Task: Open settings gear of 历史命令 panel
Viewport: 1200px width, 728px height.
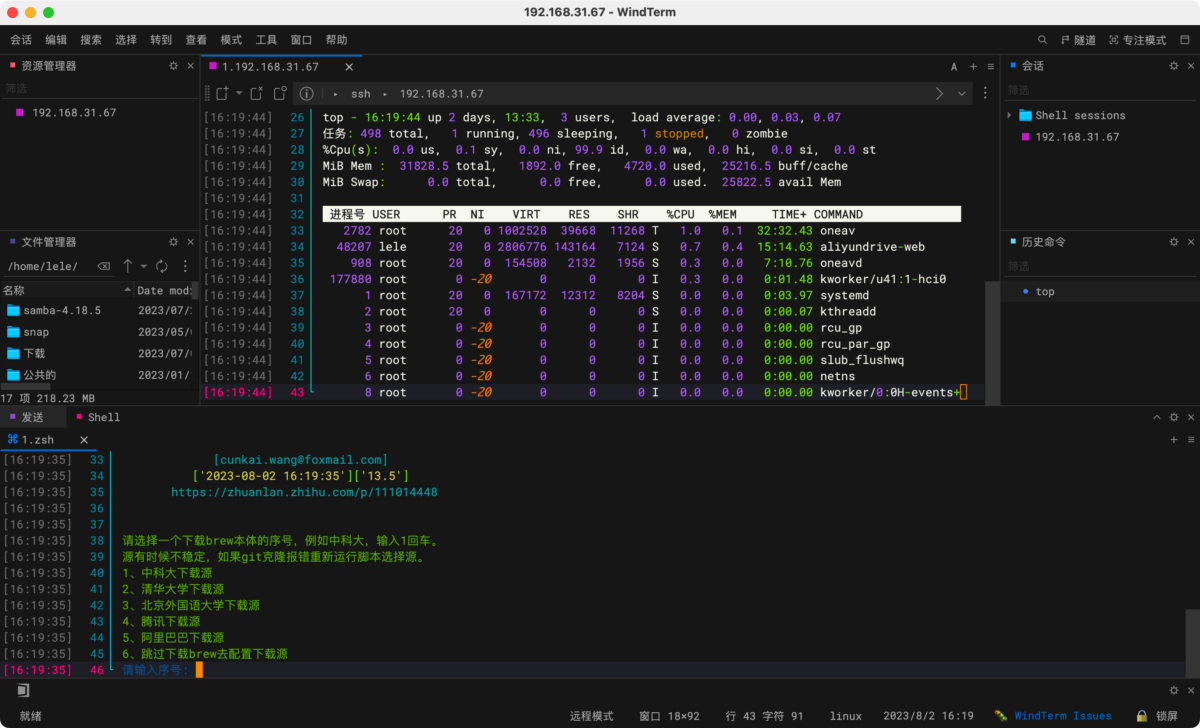Action: tap(1174, 242)
